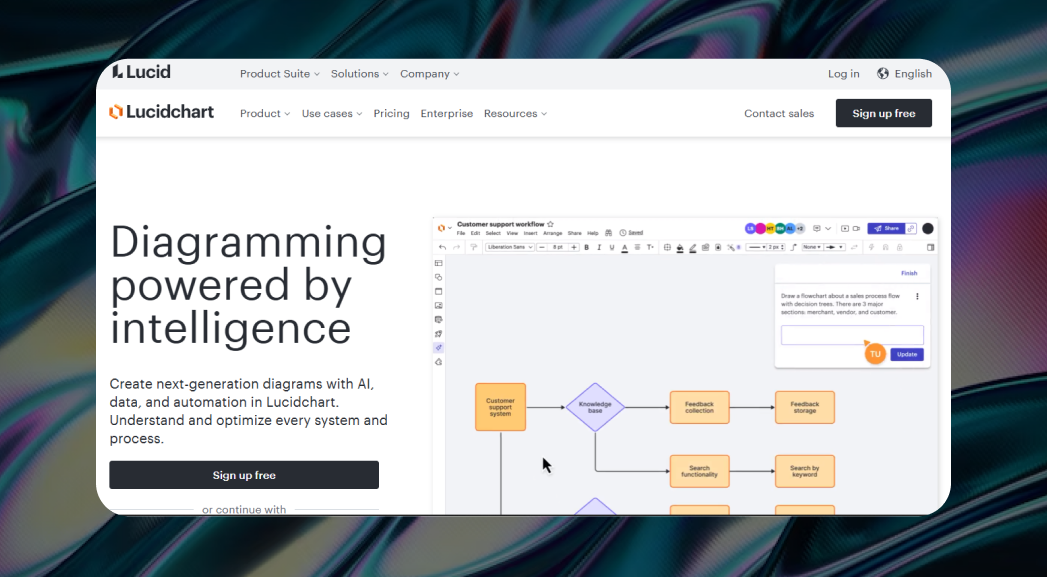Open the Product menu in Lucidchart nav

coord(265,114)
